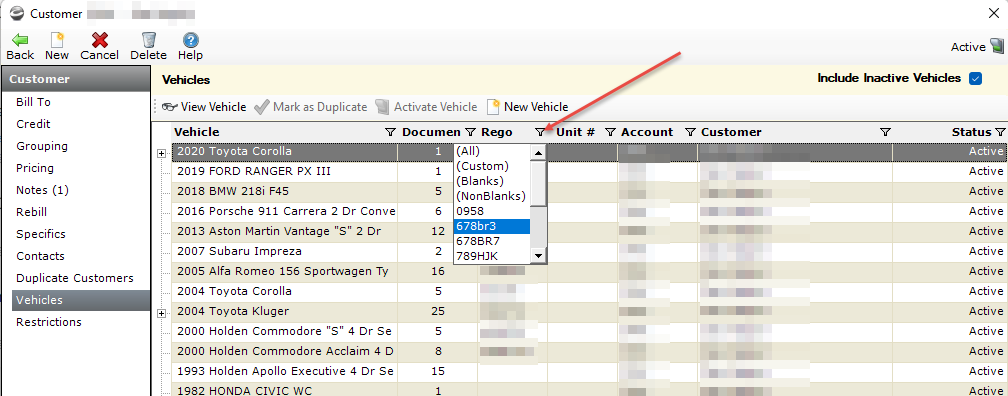This screenshot has height=396, width=1008.
Task: Click the Active status icon at top right
Action: click(x=996, y=46)
